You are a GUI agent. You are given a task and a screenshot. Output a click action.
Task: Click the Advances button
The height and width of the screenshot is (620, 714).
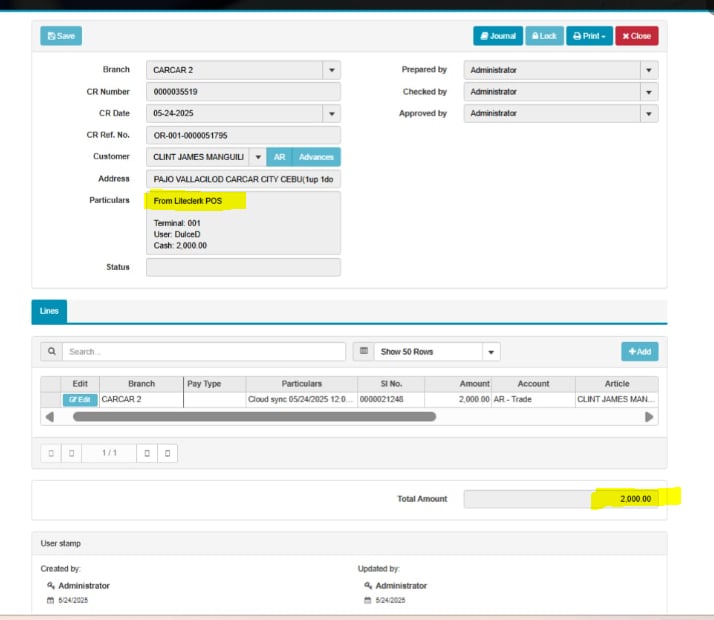pyautogui.click(x=316, y=157)
